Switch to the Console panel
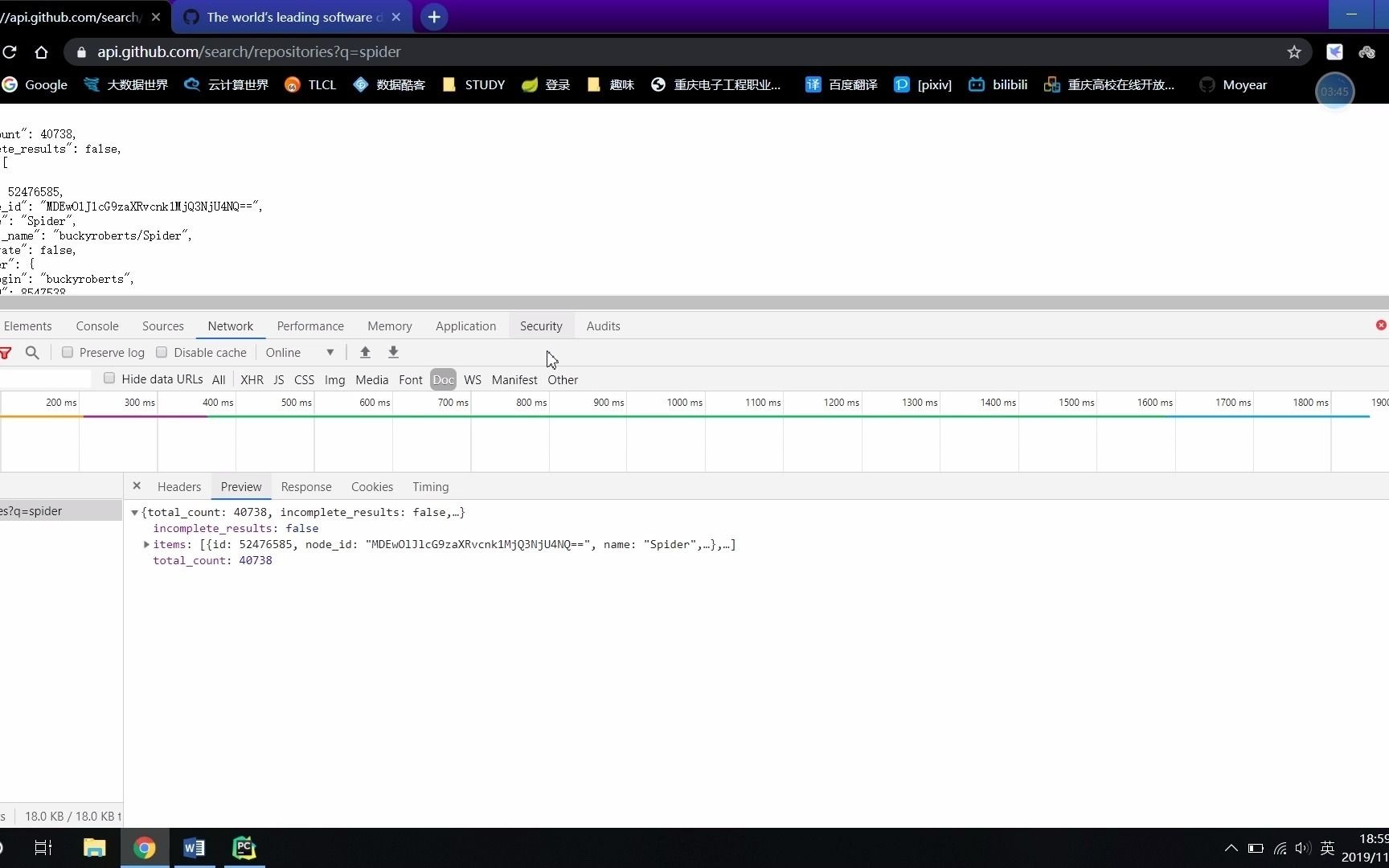 tap(96, 325)
